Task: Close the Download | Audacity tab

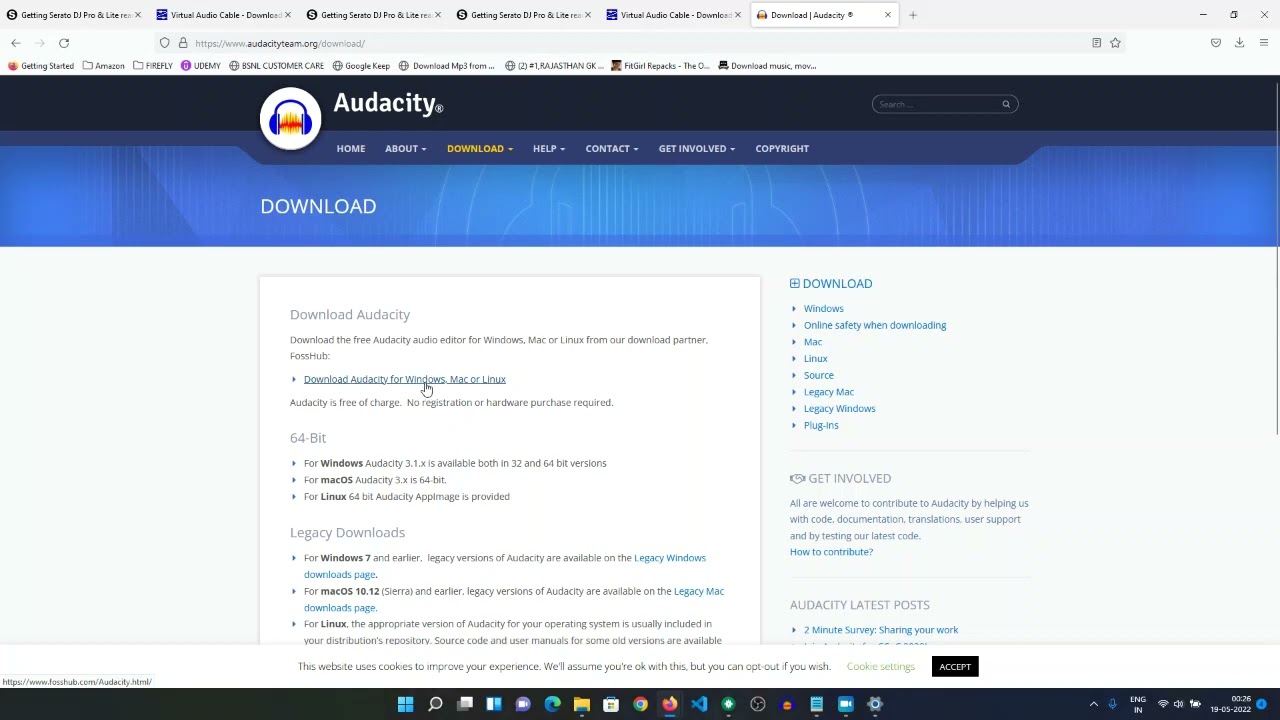Action: point(887,15)
